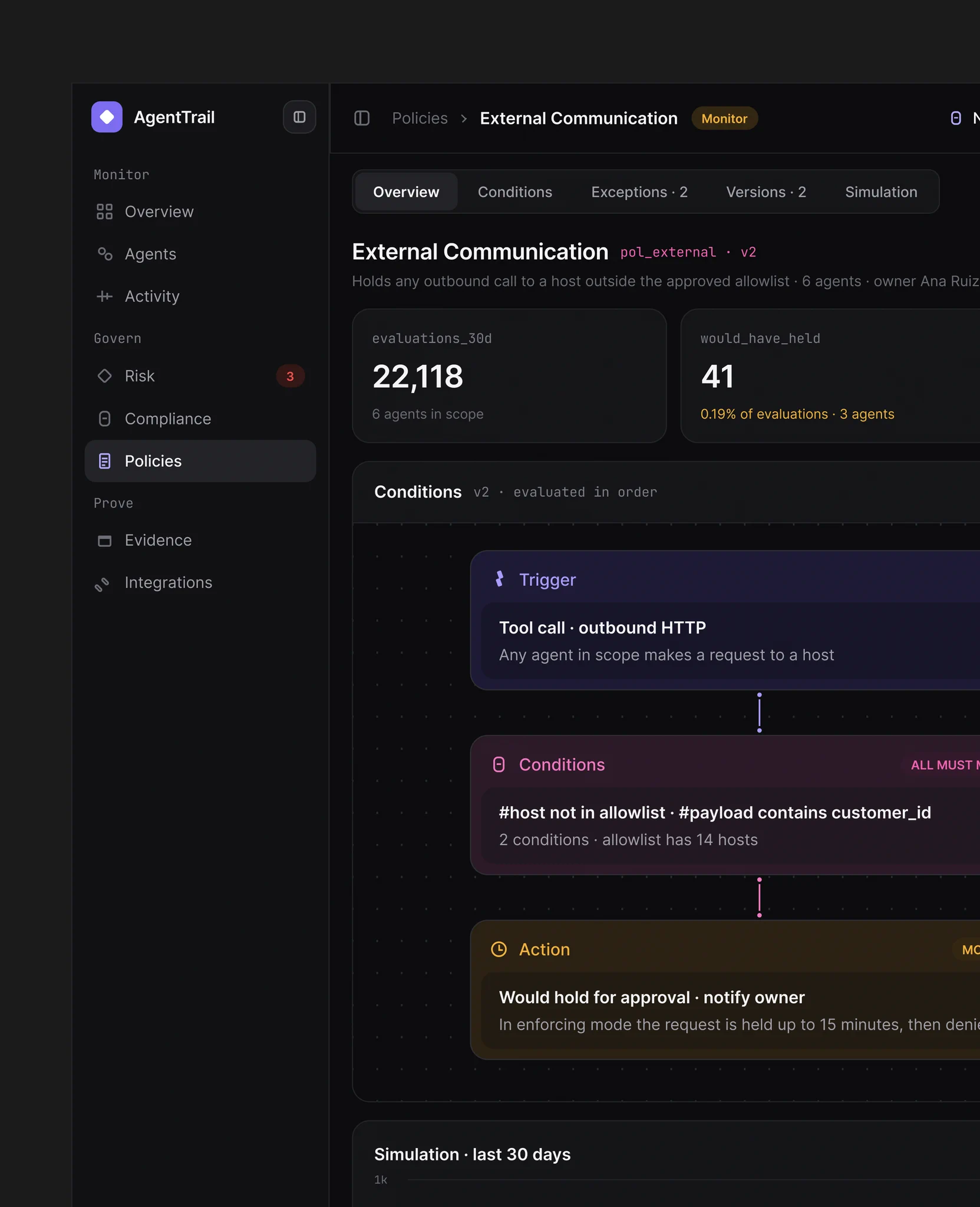The image size is (980, 1207).
Task: Switch to the Conditions tab
Action: [x=515, y=192]
